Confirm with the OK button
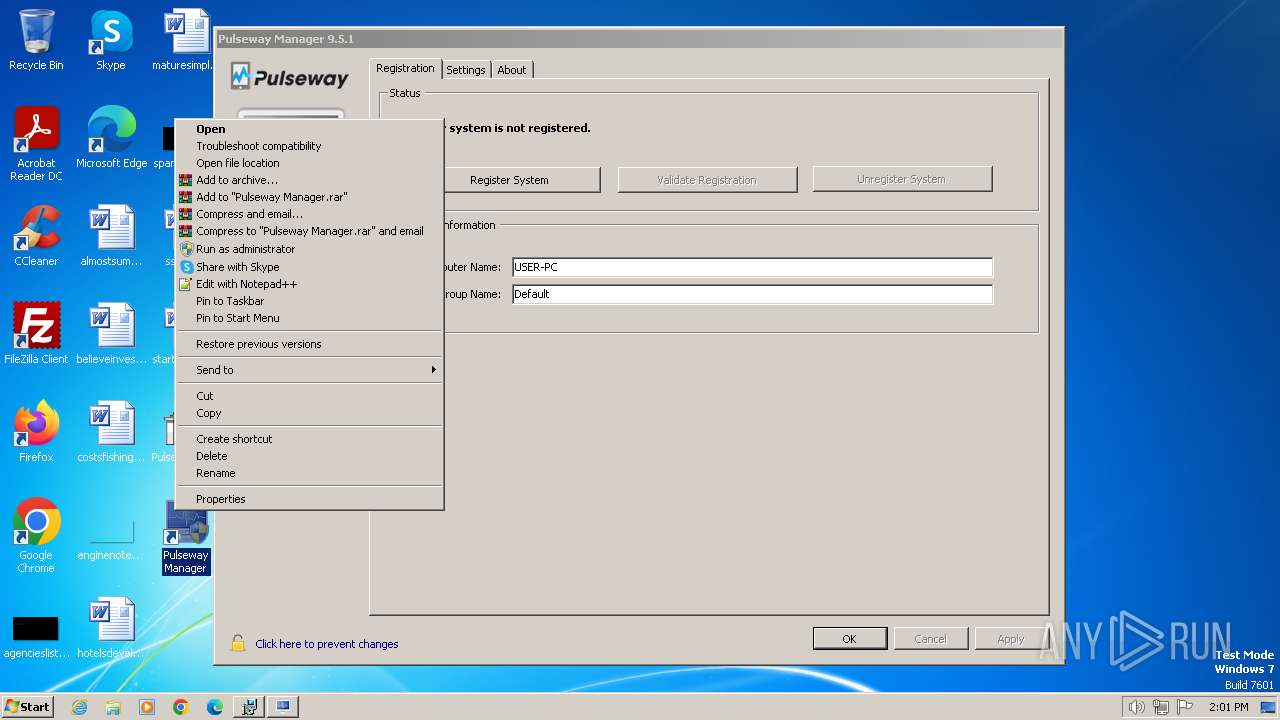The image size is (1280, 720). (849, 639)
